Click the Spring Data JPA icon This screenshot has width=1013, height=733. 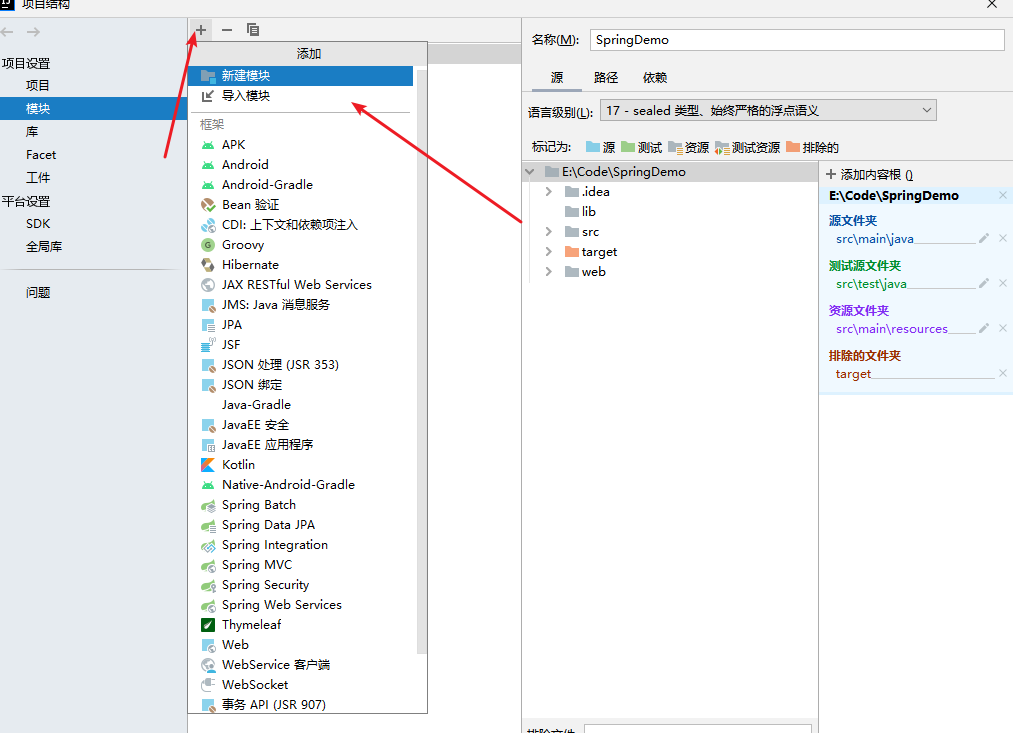tap(208, 525)
